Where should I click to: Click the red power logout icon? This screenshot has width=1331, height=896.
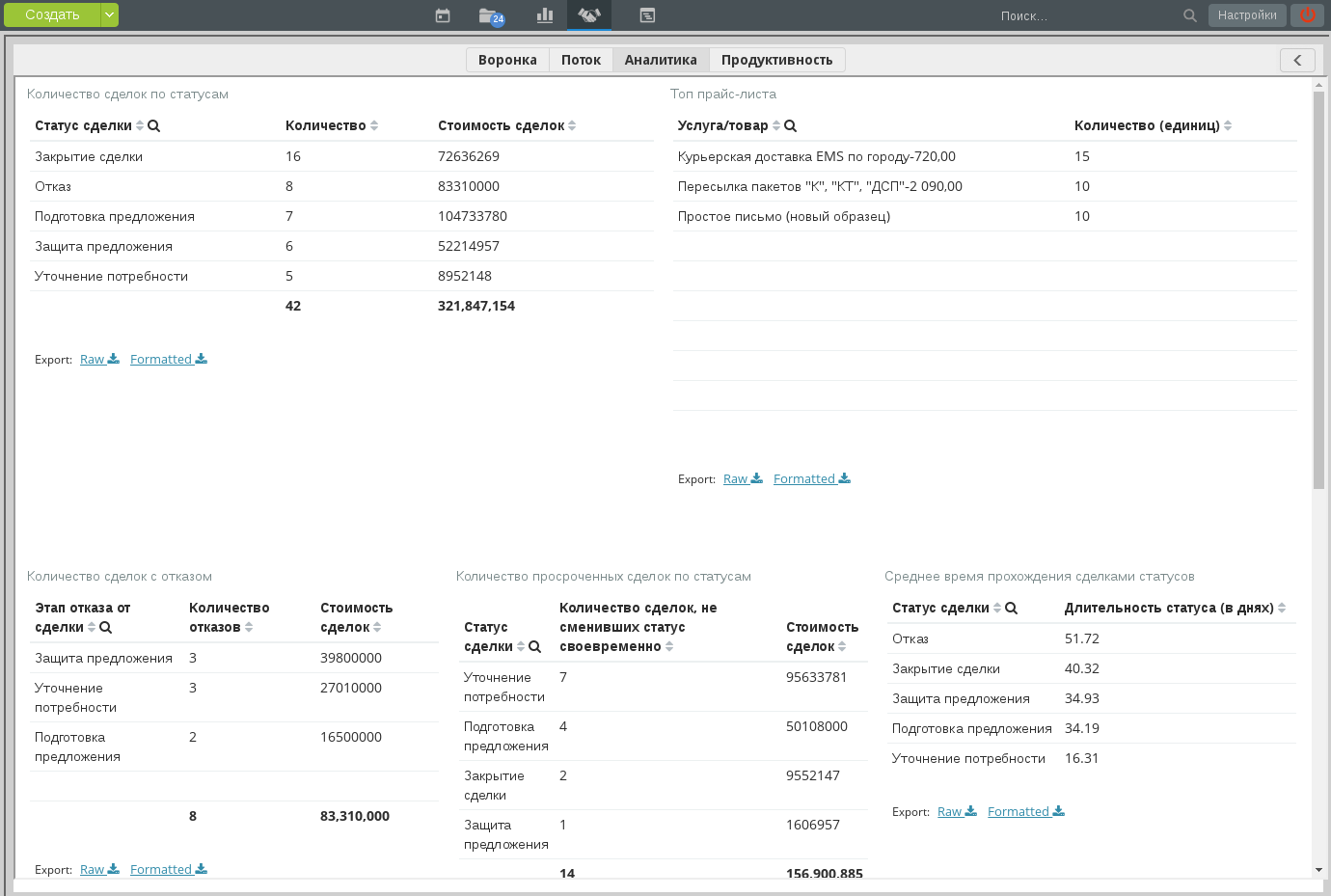click(x=1308, y=14)
